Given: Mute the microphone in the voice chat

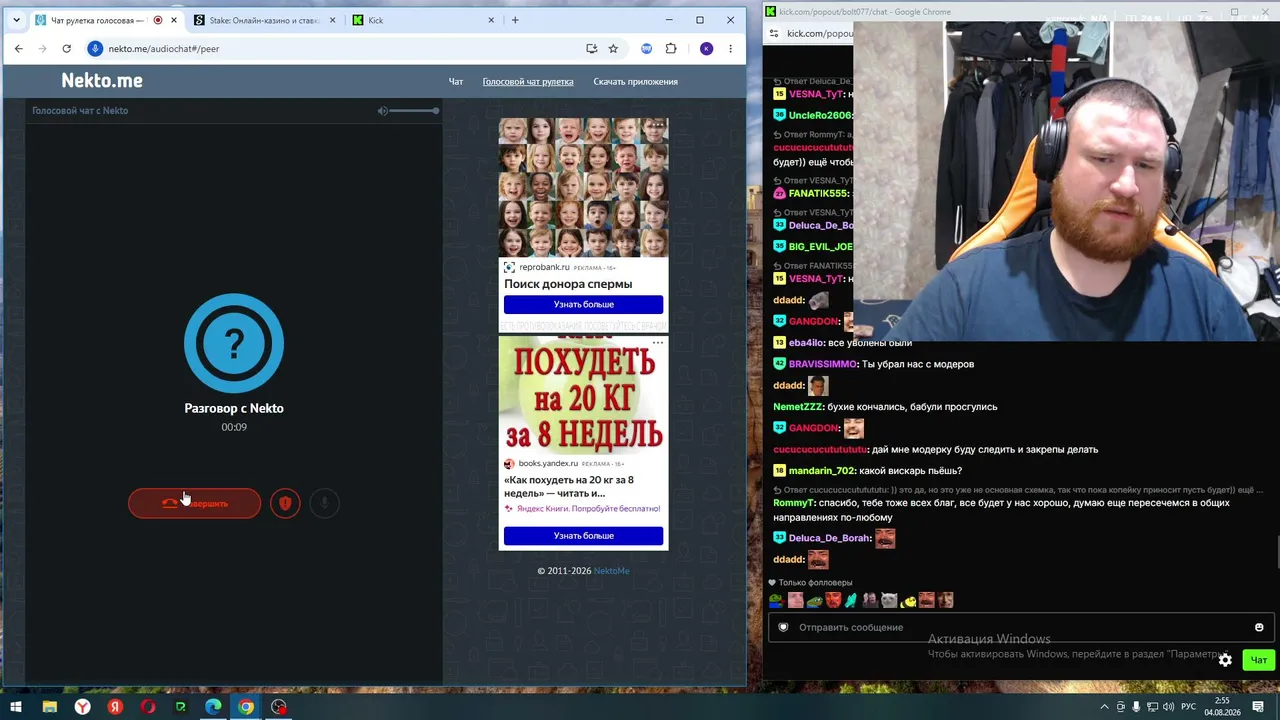Looking at the screenshot, I should [x=324, y=503].
